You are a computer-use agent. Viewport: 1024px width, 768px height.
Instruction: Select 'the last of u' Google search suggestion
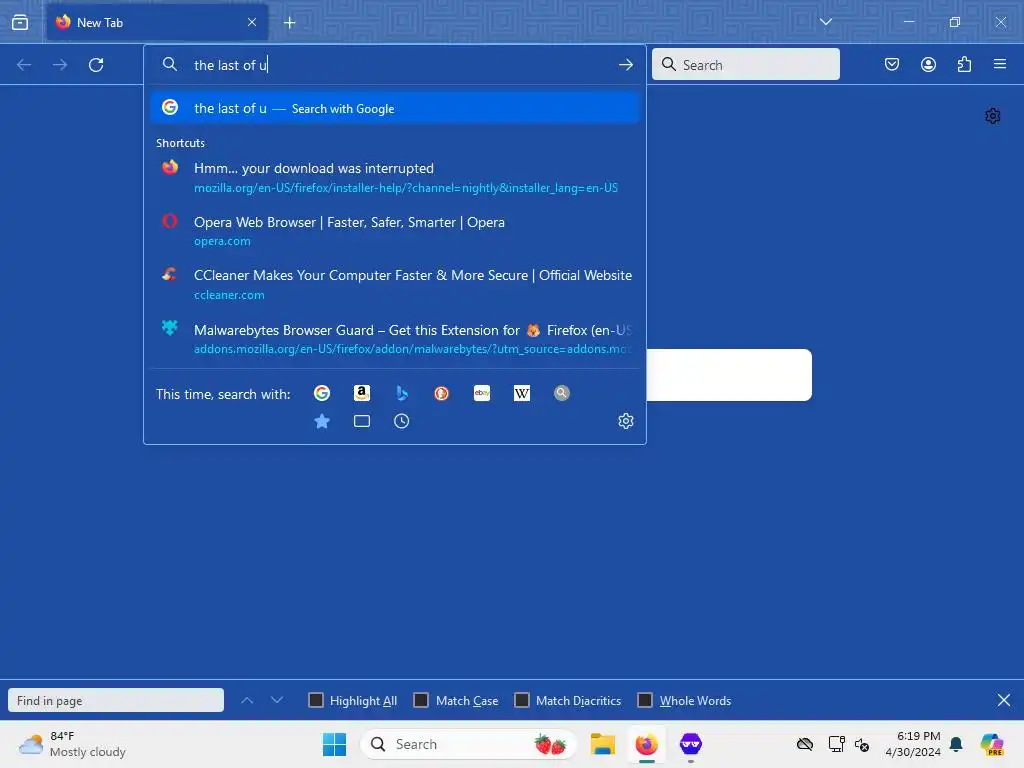394,108
